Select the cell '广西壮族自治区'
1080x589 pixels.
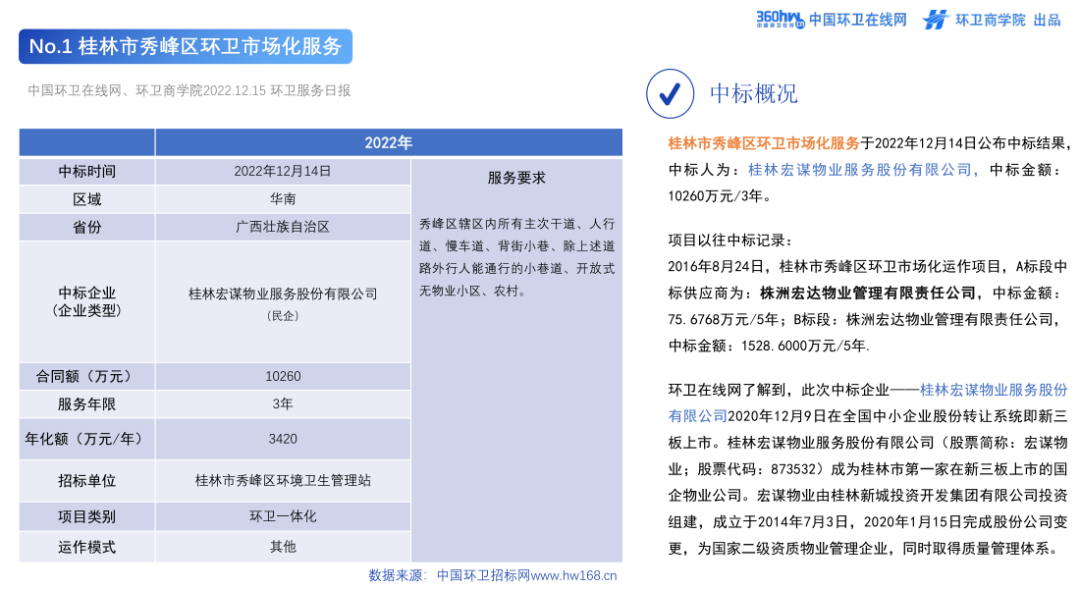pyautogui.click(x=282, y=227)
